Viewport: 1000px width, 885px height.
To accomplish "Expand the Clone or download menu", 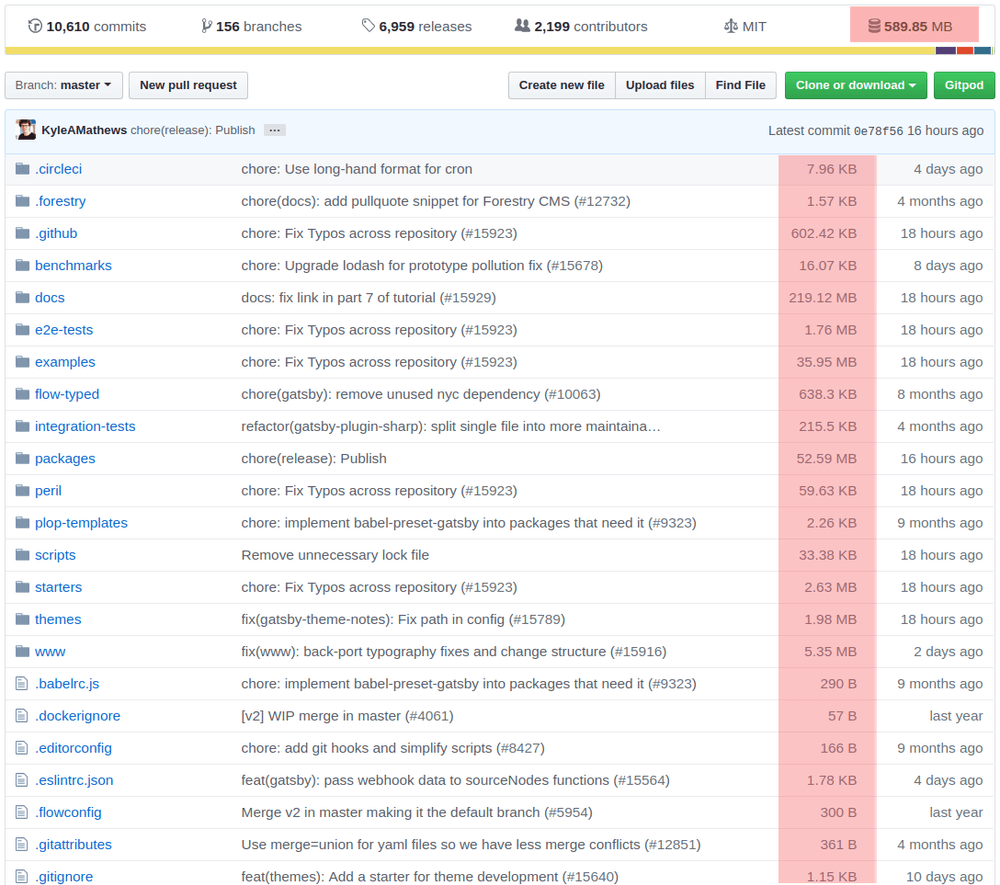I will coord(855,85).
